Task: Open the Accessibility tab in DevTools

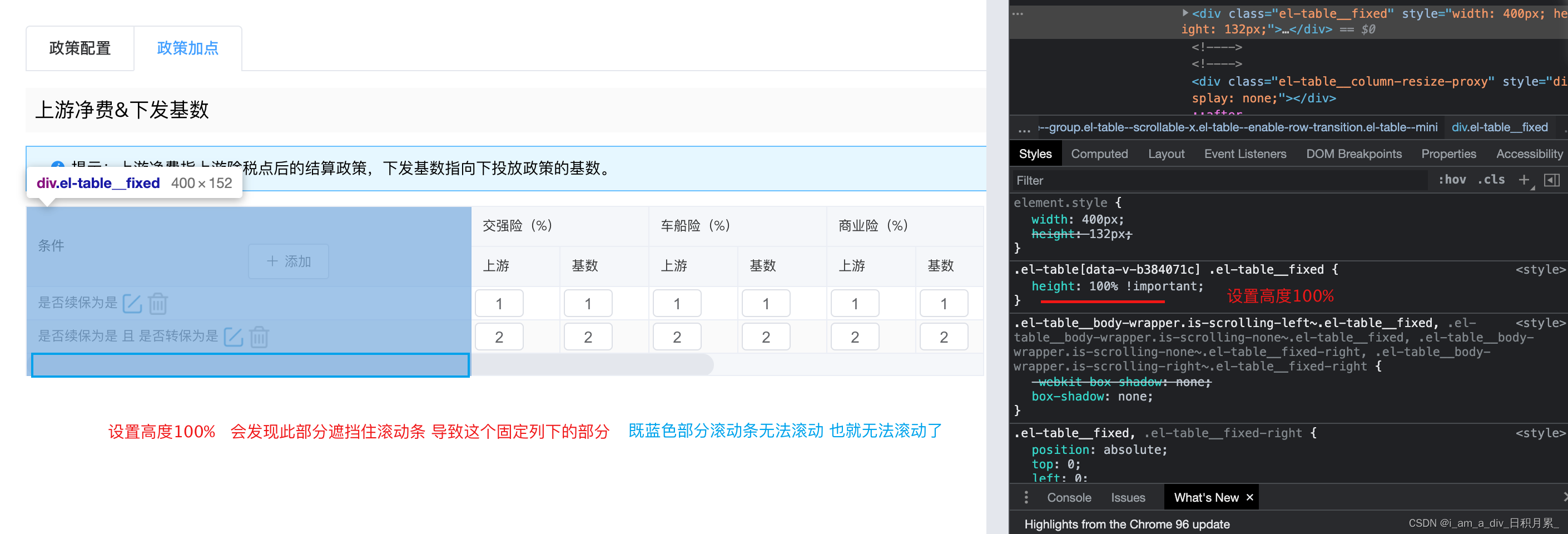Action: 1529,154
